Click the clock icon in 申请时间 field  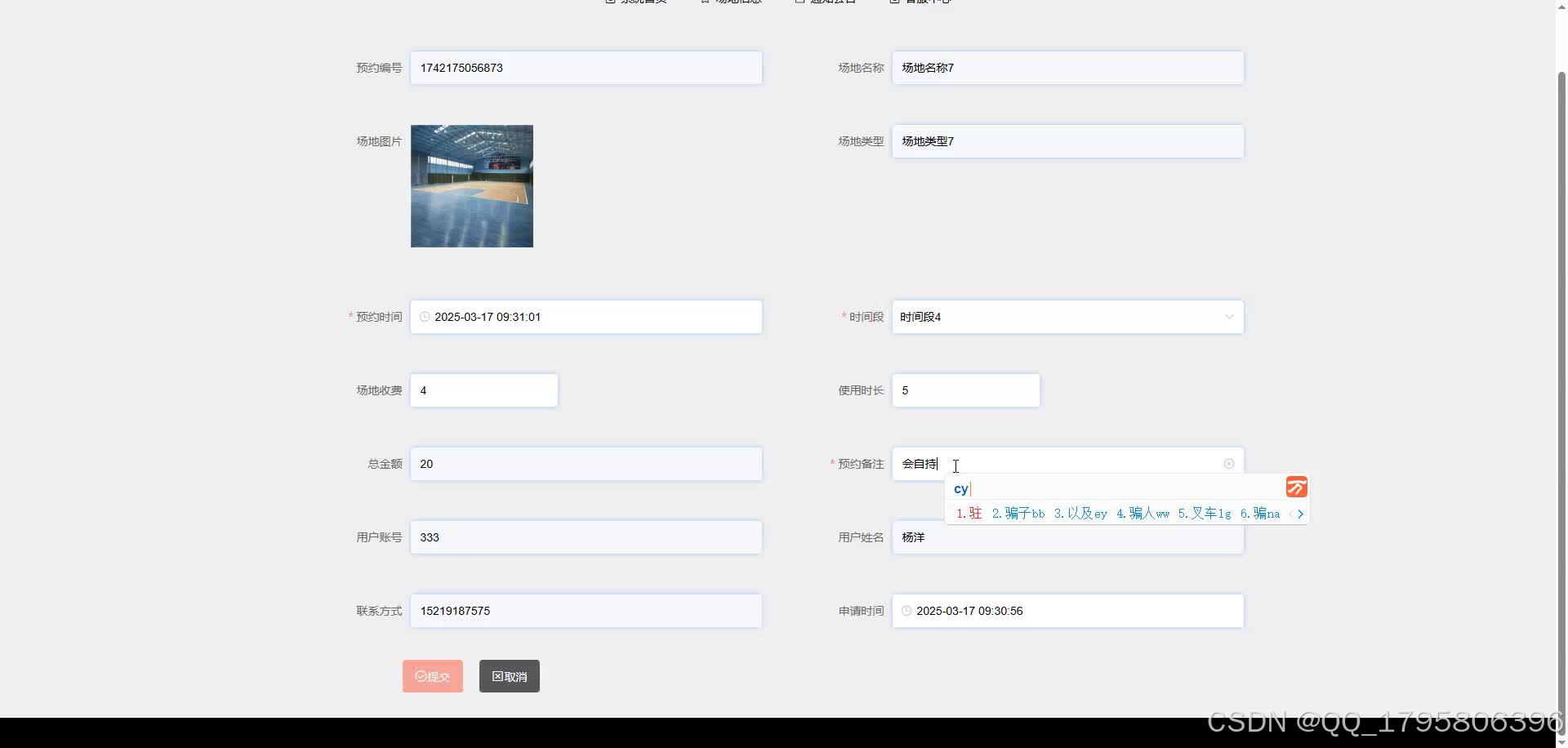click(x=906, y=611)
